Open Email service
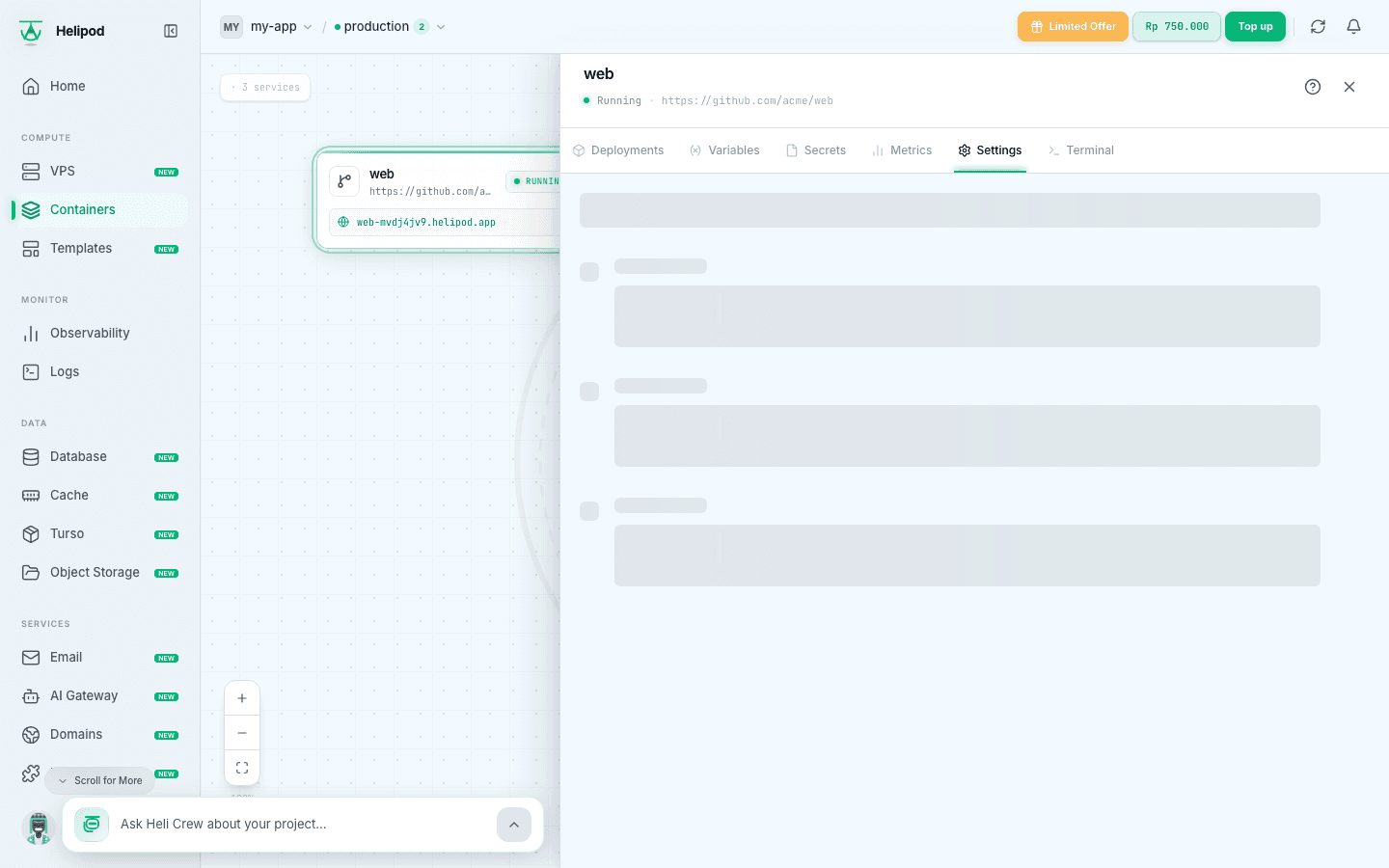1389x868 pixels. tap(100, 657)
